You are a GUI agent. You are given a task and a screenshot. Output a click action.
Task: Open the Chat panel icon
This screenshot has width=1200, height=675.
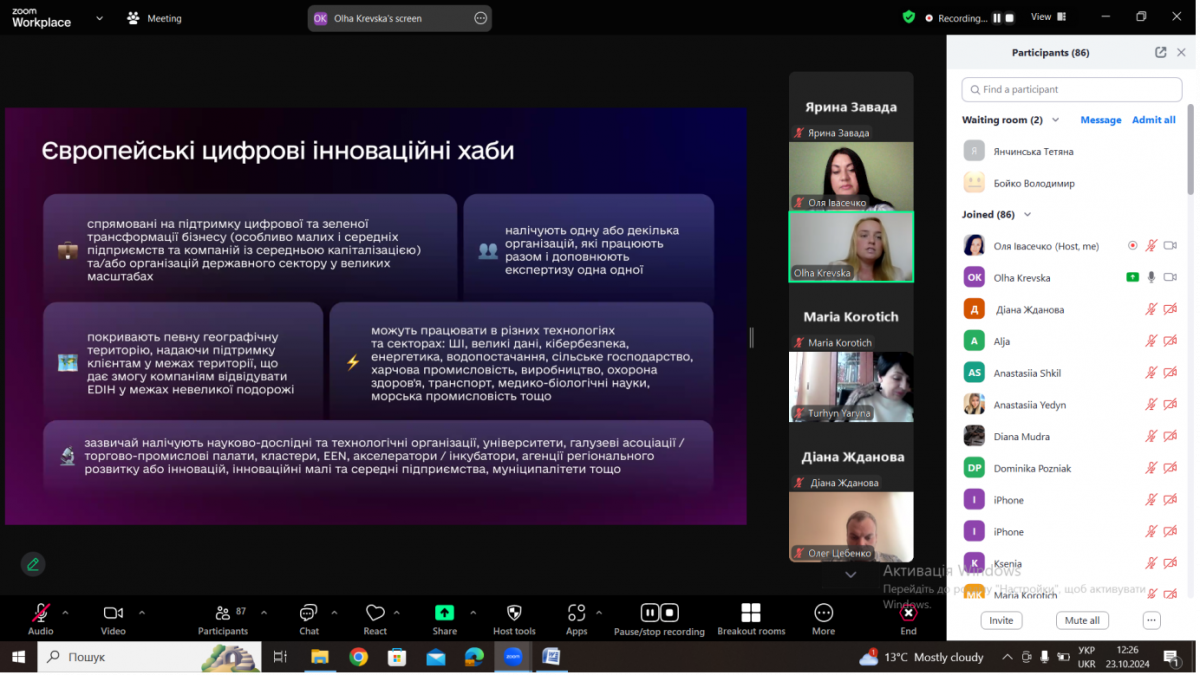[x=308, y=613]
